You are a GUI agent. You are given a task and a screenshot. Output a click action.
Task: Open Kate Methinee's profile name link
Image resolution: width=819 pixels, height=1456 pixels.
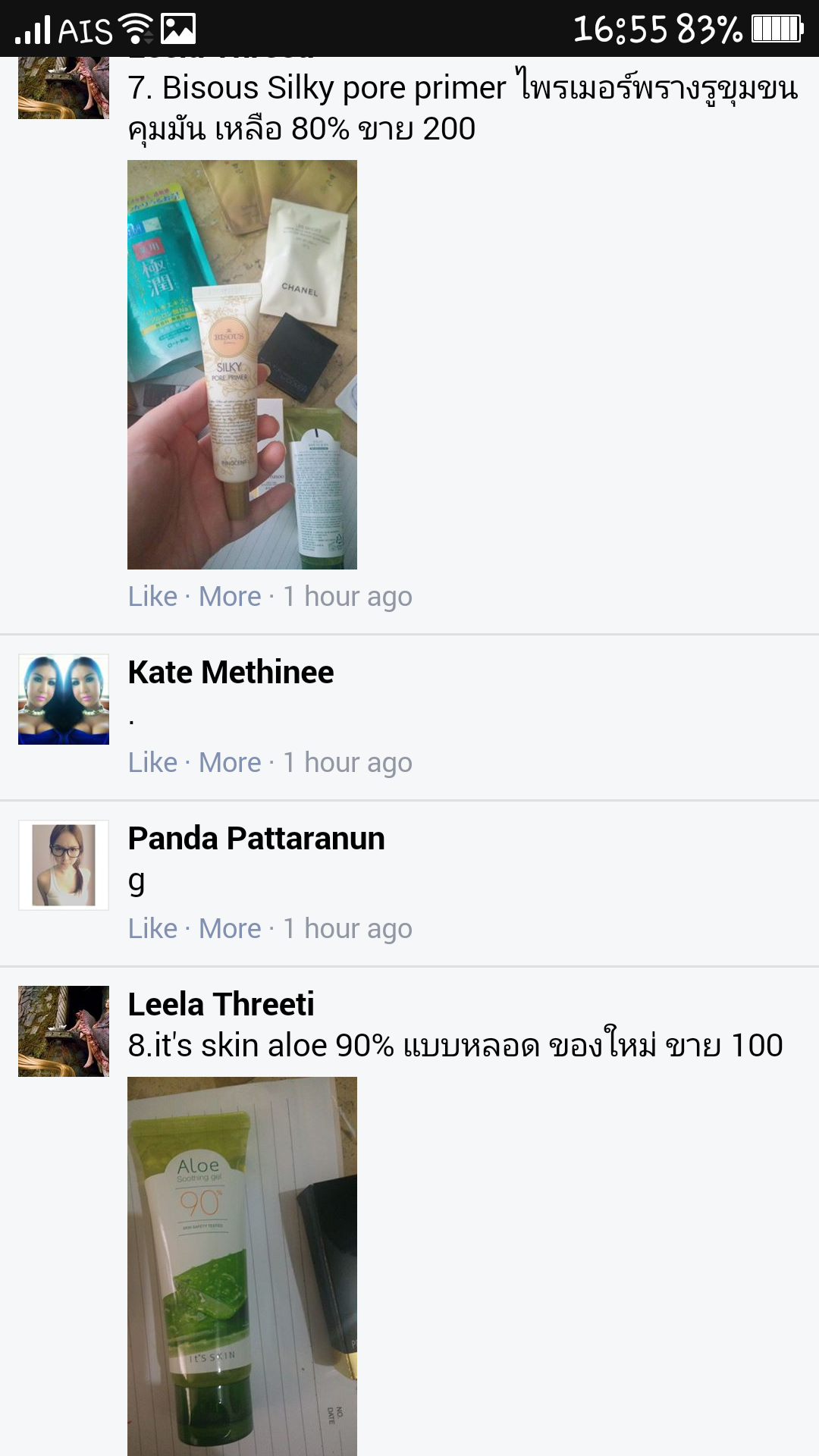[231, 673]
